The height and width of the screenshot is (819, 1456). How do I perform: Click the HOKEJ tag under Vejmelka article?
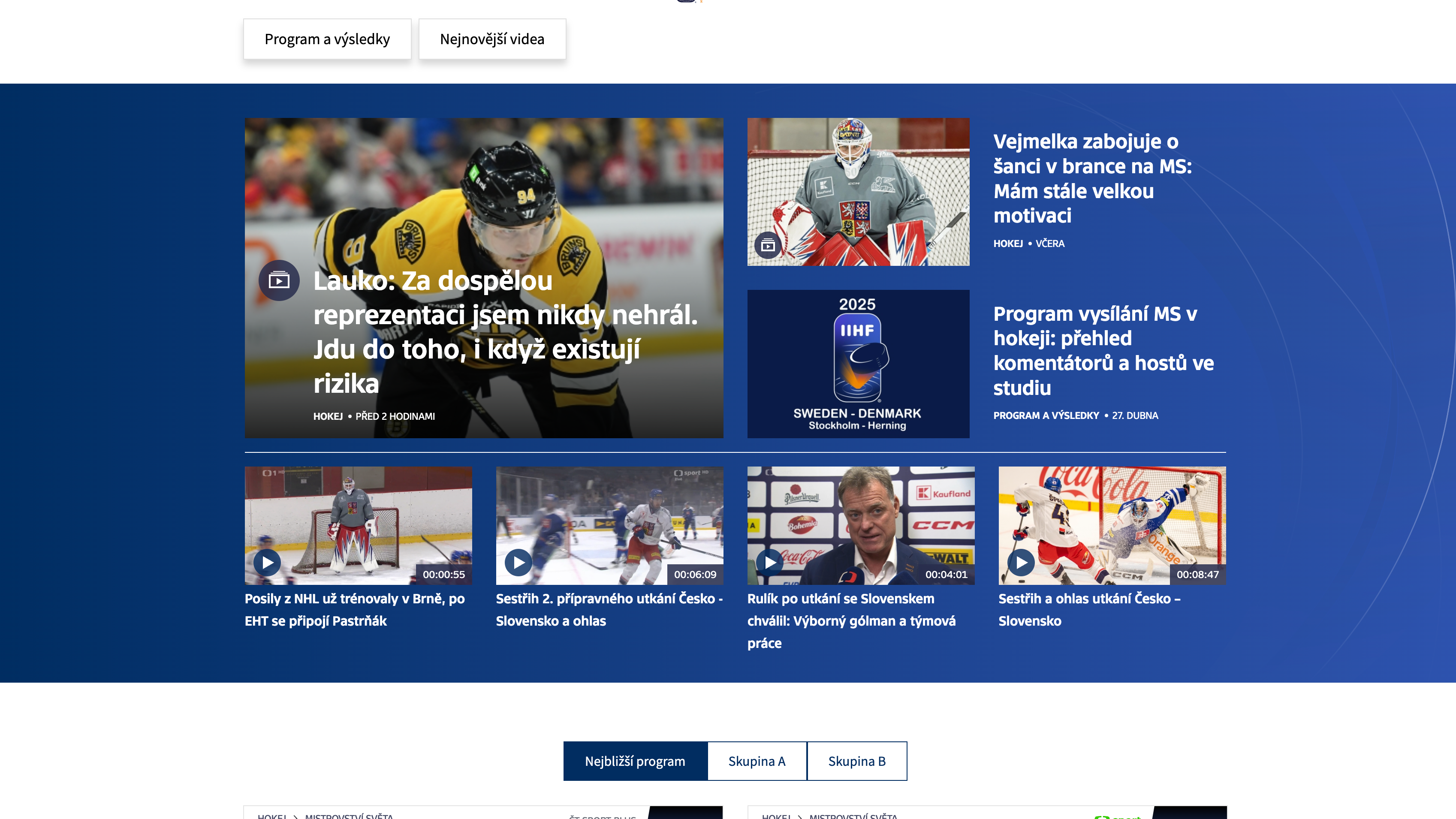pyautogui.click(x=1008, y=244)
